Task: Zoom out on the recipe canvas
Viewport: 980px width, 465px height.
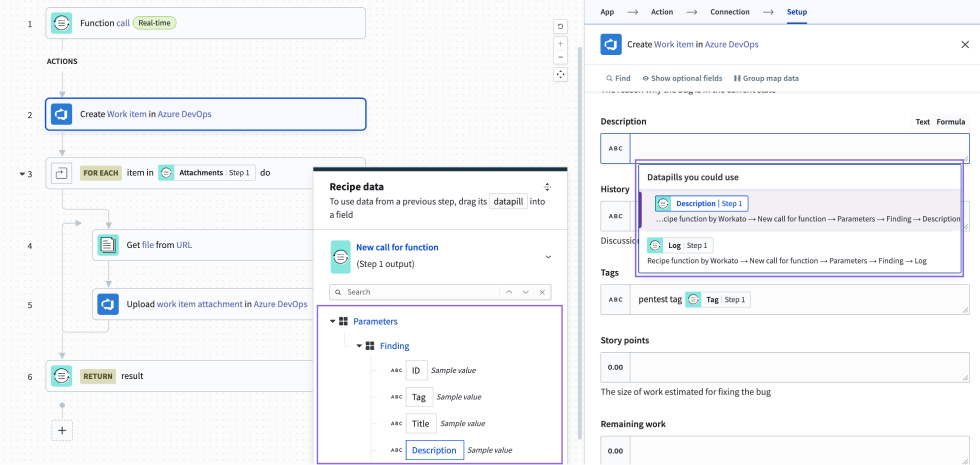Action: click(x=561, y=57)
